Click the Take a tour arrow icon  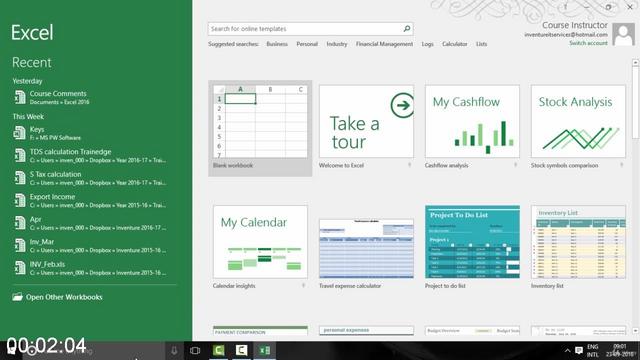(x=402, y=106)
